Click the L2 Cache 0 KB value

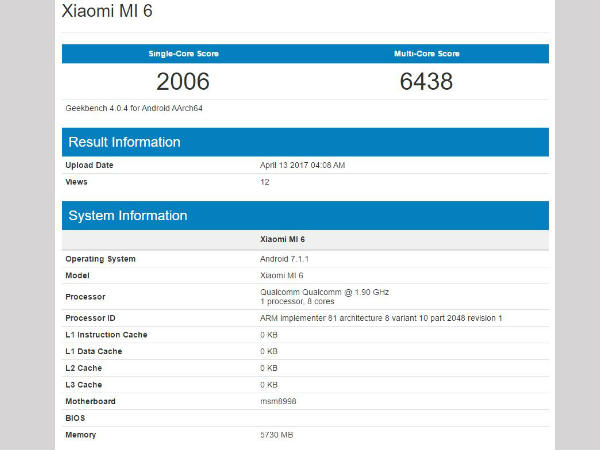click(x=269, y=368)
